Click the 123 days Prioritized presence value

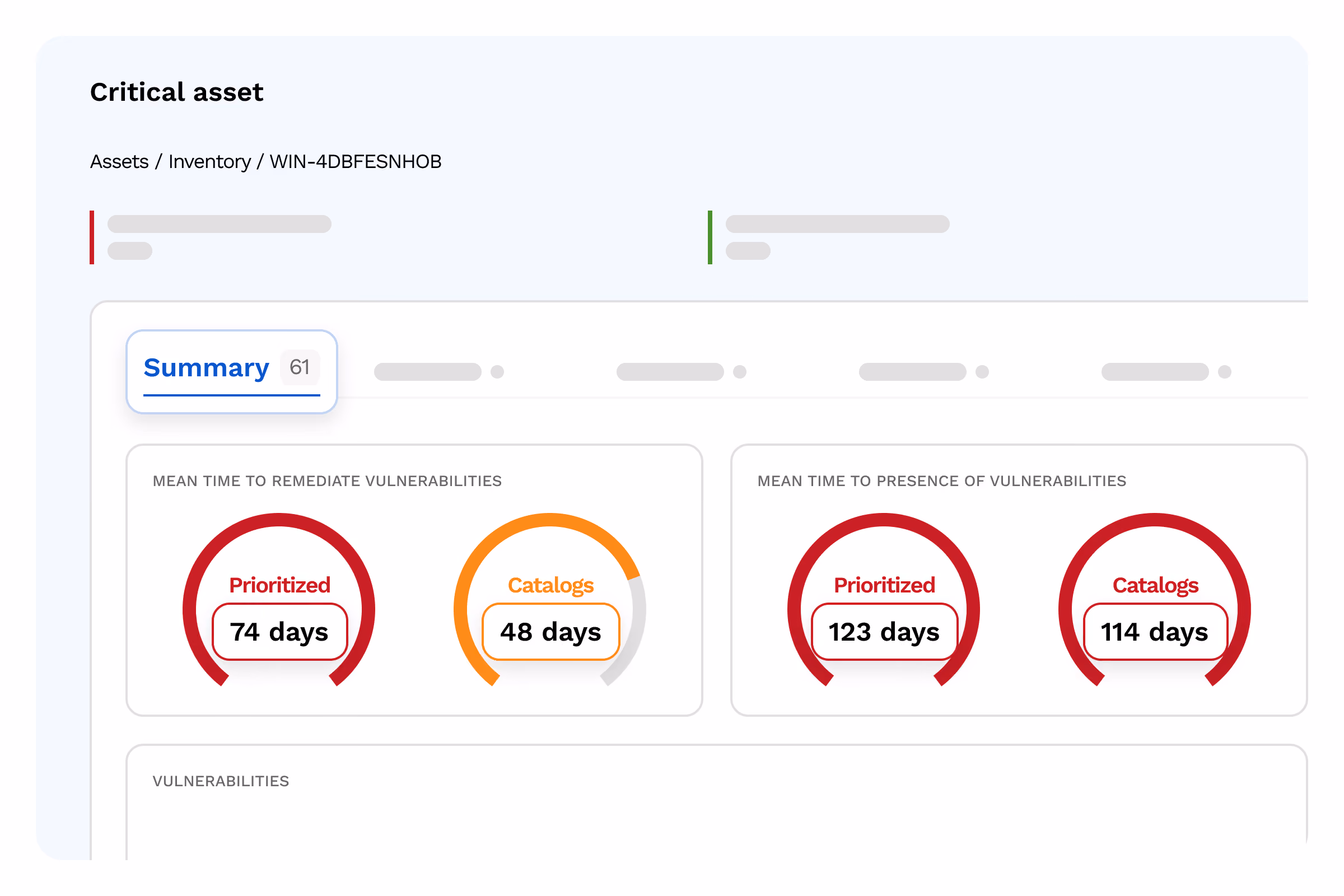coord(884,632)
